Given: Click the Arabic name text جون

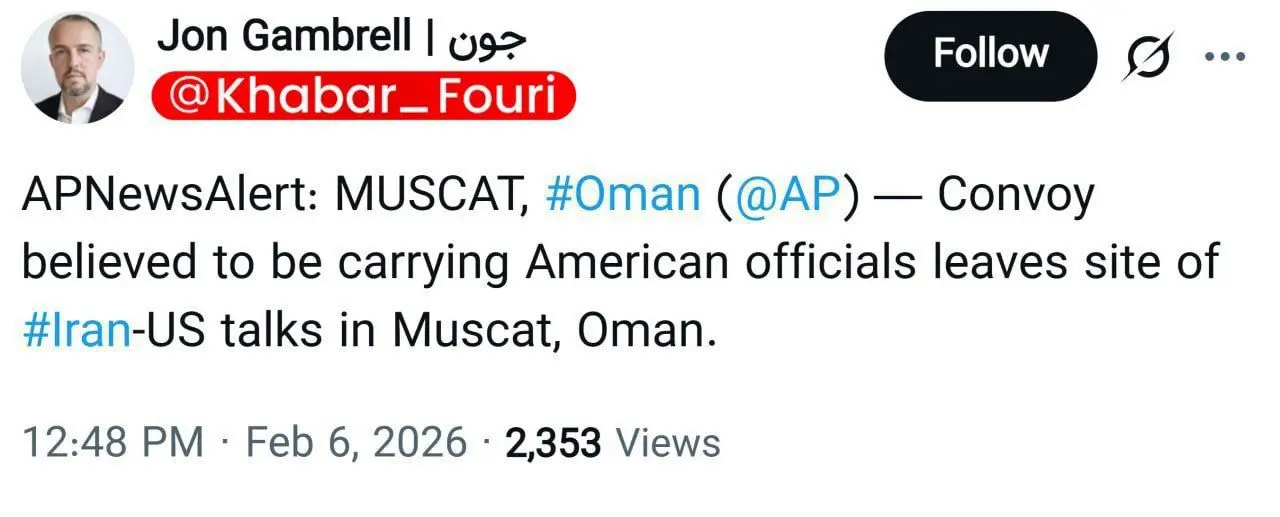Looking at the screenshot, I should (x=488, y=38).
